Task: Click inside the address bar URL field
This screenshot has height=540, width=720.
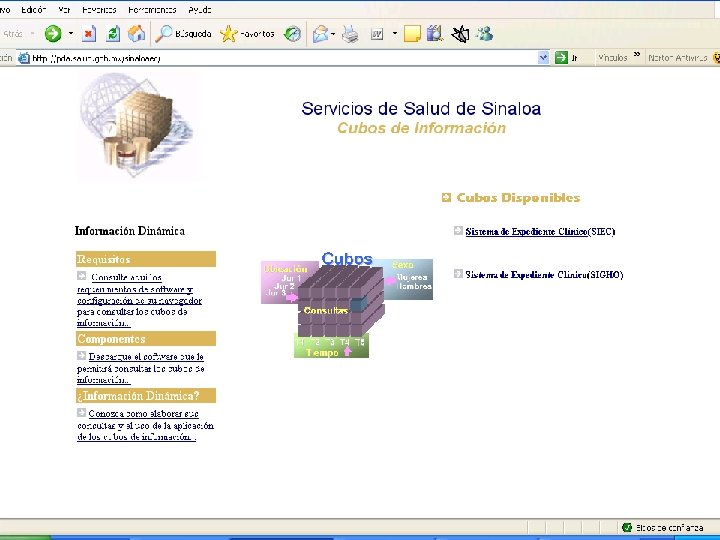Action: tap(282, 58)
